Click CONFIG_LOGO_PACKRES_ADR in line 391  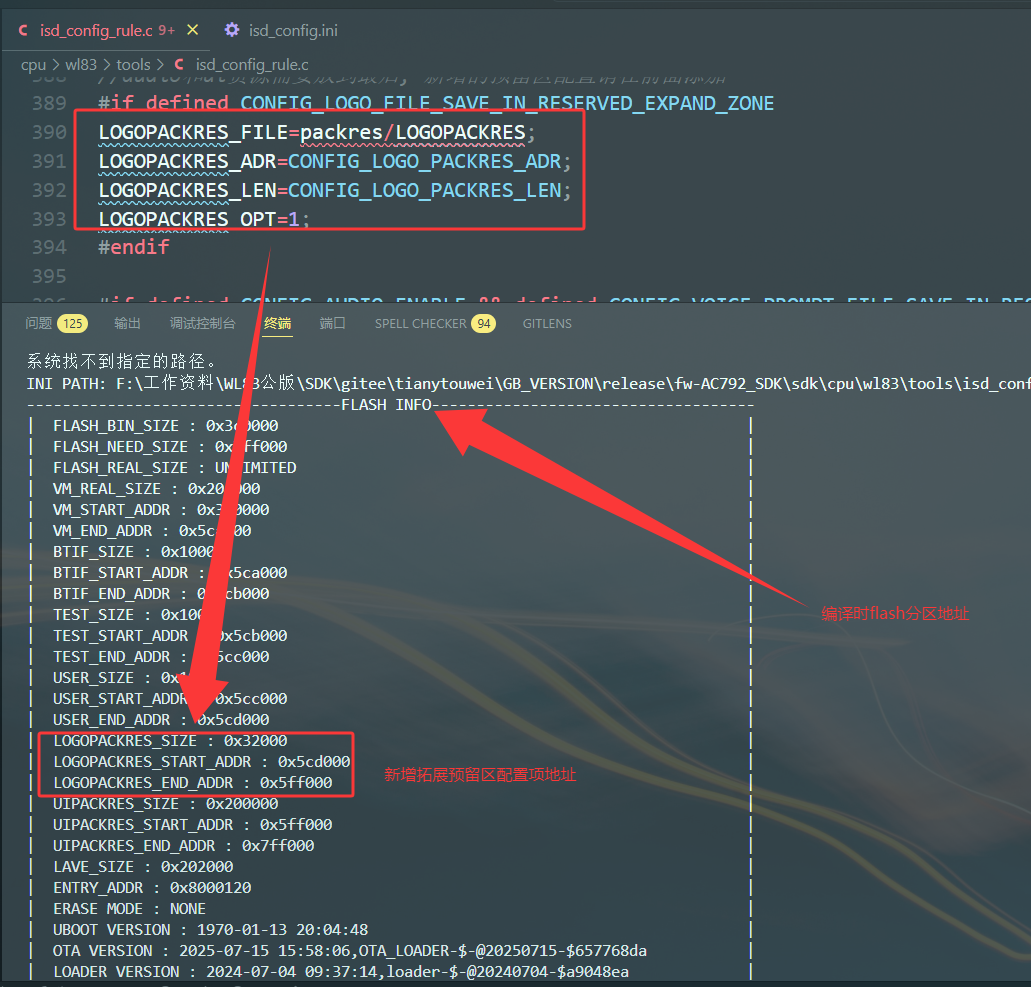point(425,162)
